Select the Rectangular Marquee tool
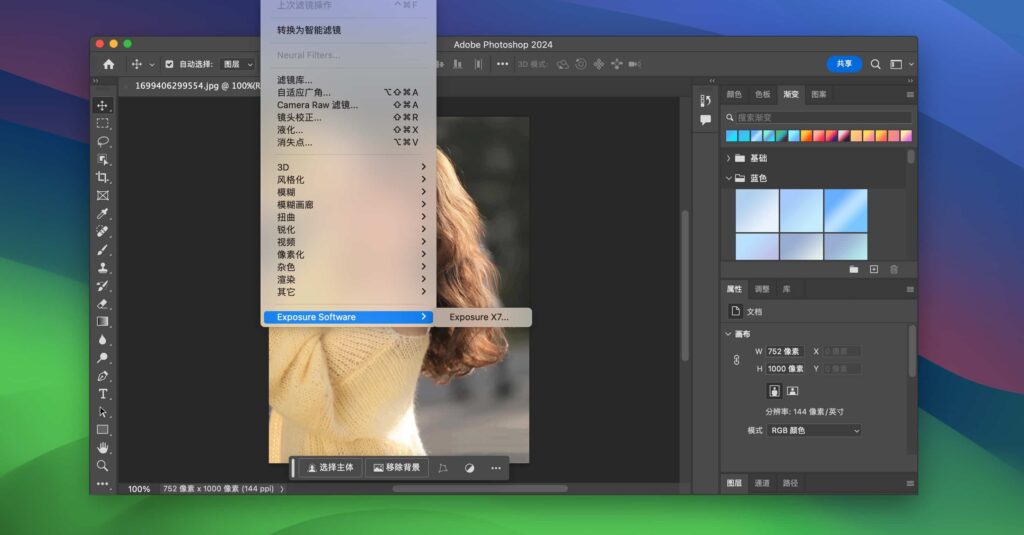Image resolution: width=1024 pixels, height=535 pixels. tap(103, 123)
